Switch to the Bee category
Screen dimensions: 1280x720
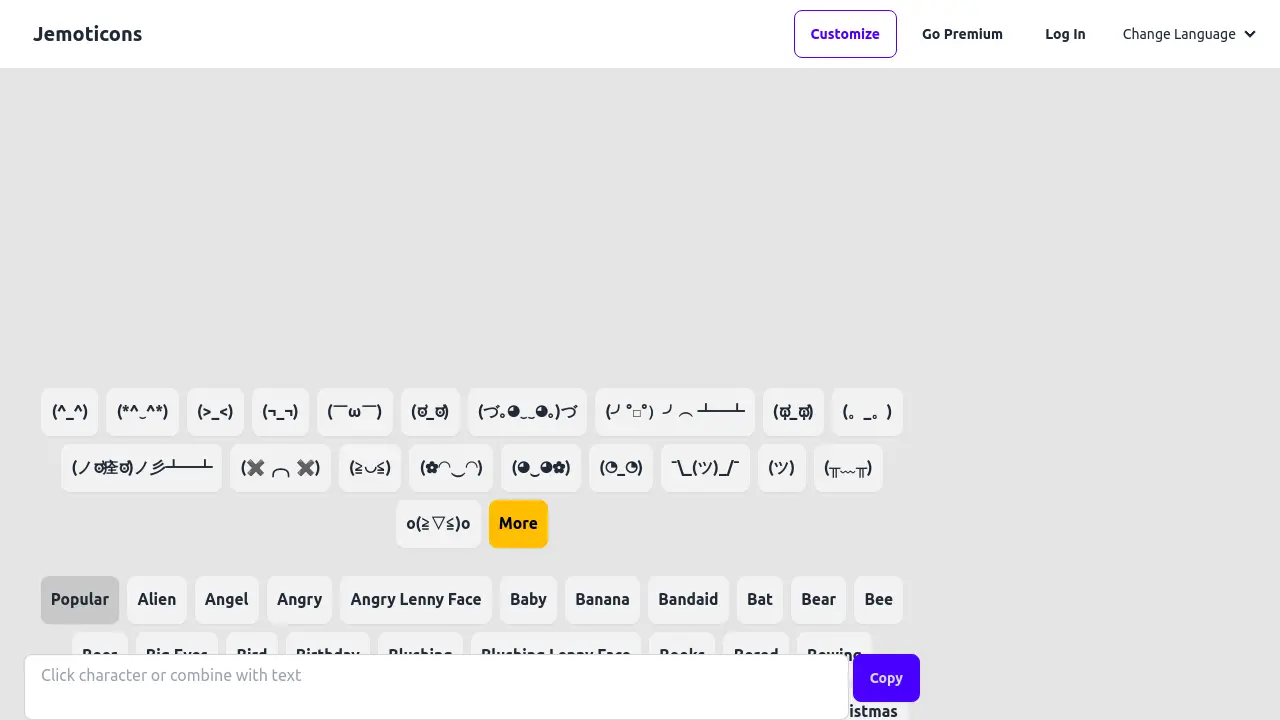click(x=879, y=600)
